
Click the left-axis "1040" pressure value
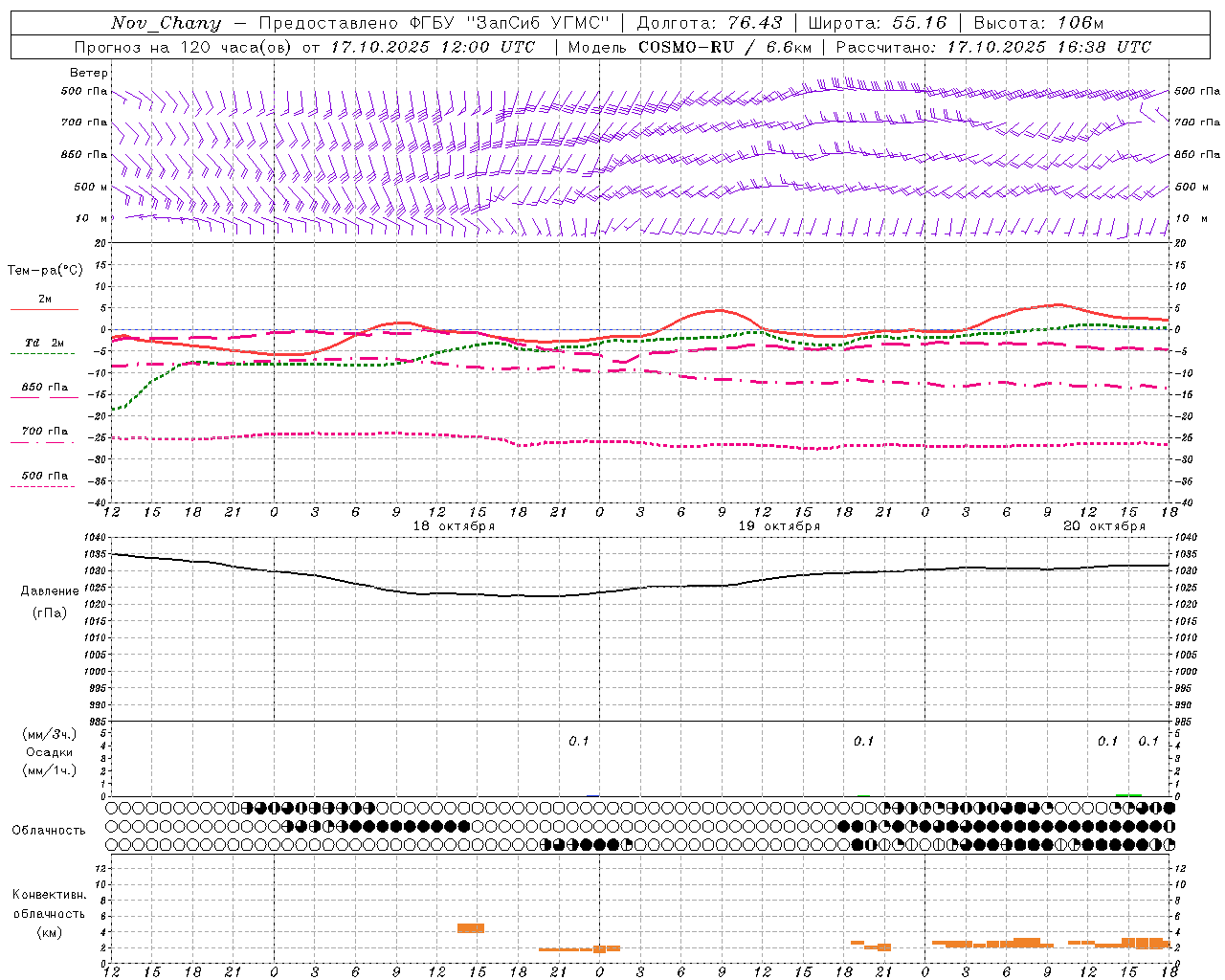tap(95, 537)
